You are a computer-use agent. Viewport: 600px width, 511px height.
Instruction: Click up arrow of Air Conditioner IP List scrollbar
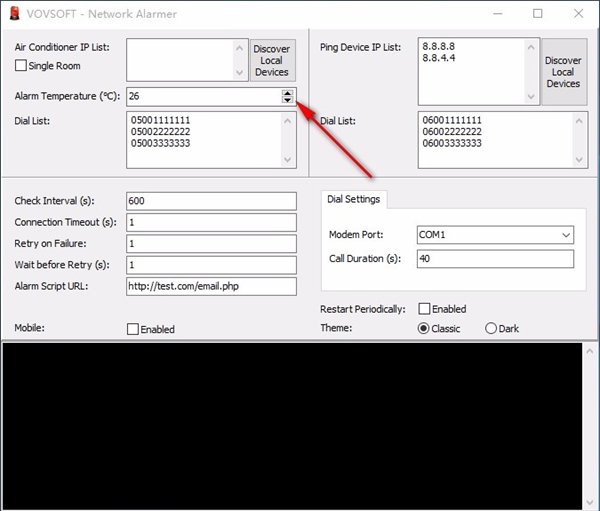click(240, 48)
